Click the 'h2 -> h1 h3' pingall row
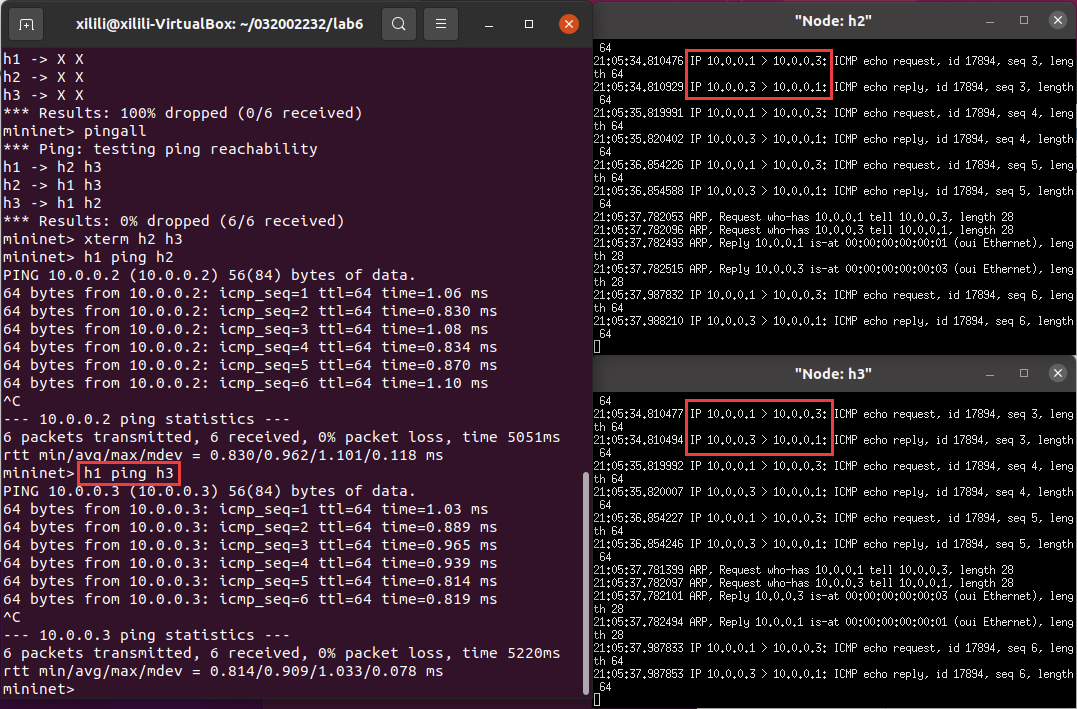The width and height of the screenshot is (1077, 709). point(52,185)
